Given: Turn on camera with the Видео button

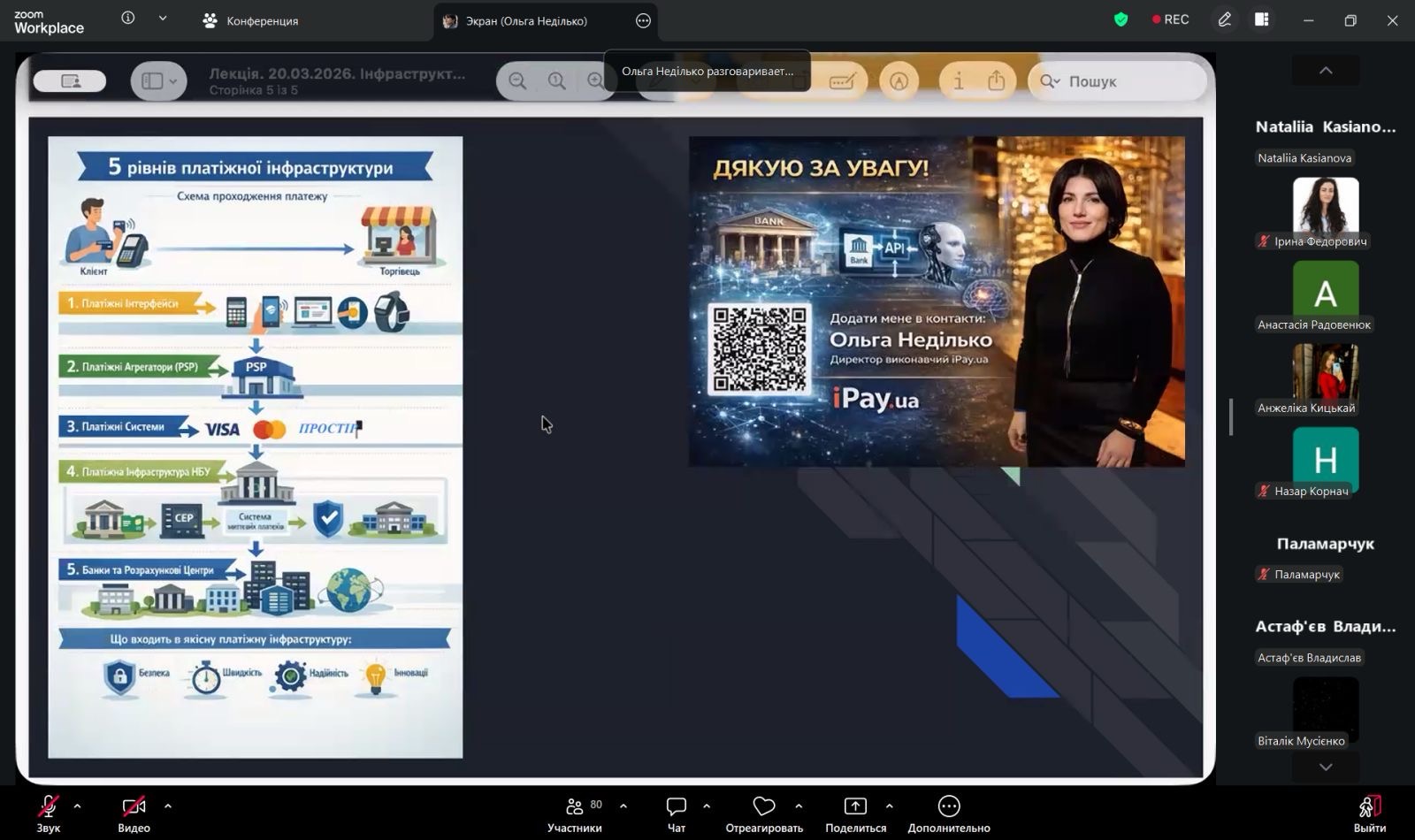Looking at the screenshot, I should [134, 807].
